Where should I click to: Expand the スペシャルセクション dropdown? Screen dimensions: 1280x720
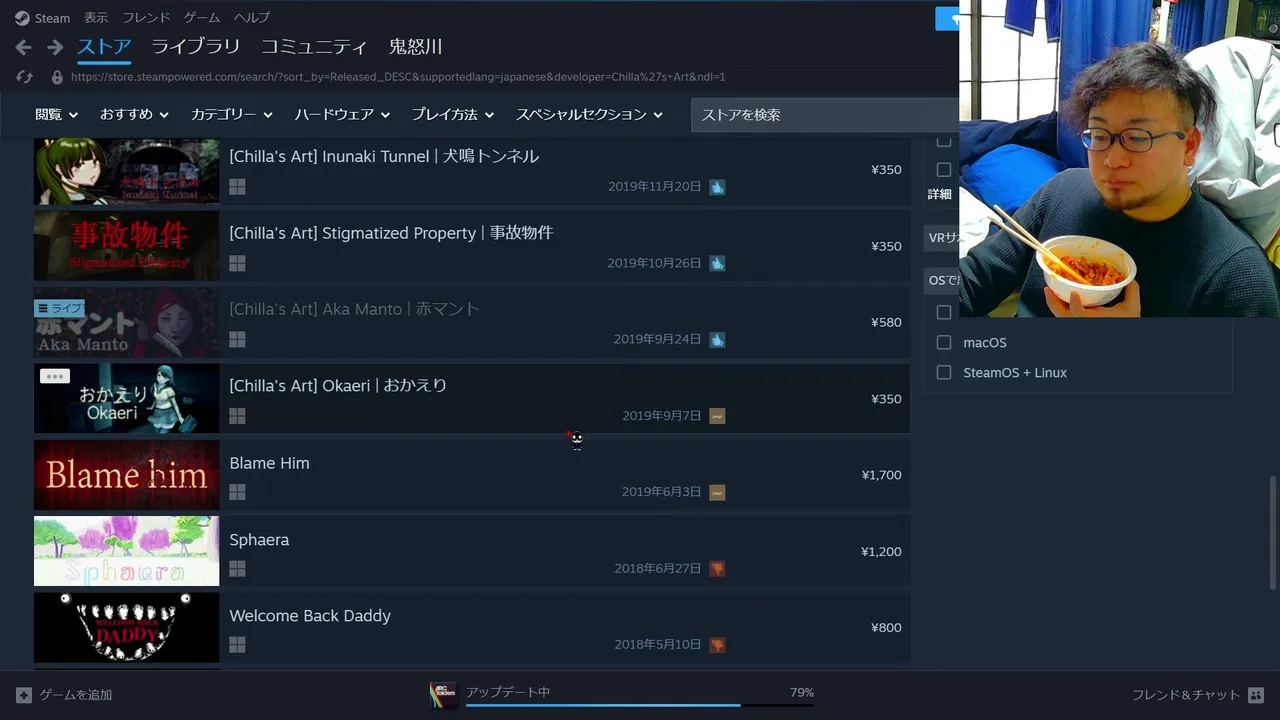[x=590, y=115]
